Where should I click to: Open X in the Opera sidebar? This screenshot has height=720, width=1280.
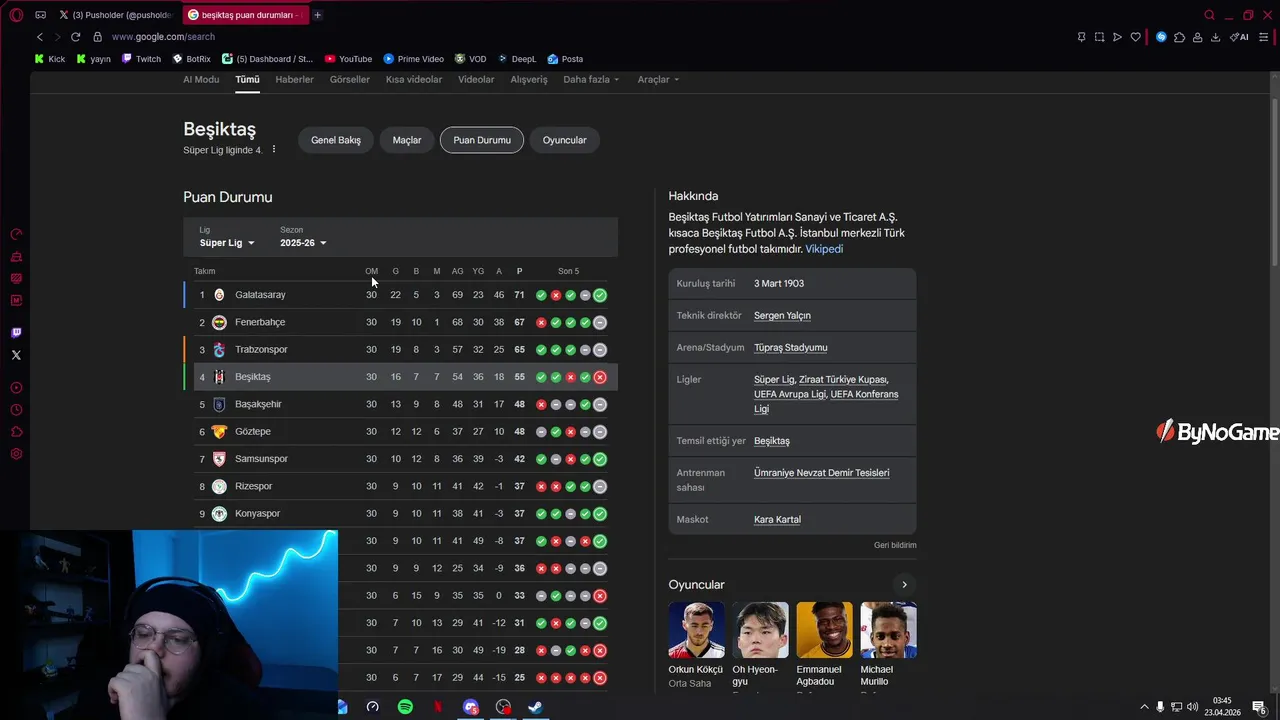(16, 355)
